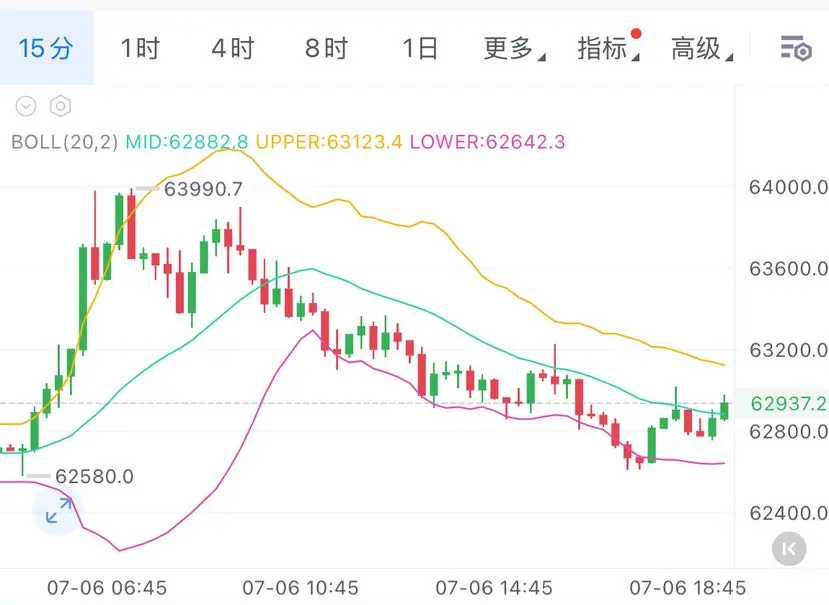Click the red notification dot on 指标
This screenshot has width=829, height=605.
(636, 34)
